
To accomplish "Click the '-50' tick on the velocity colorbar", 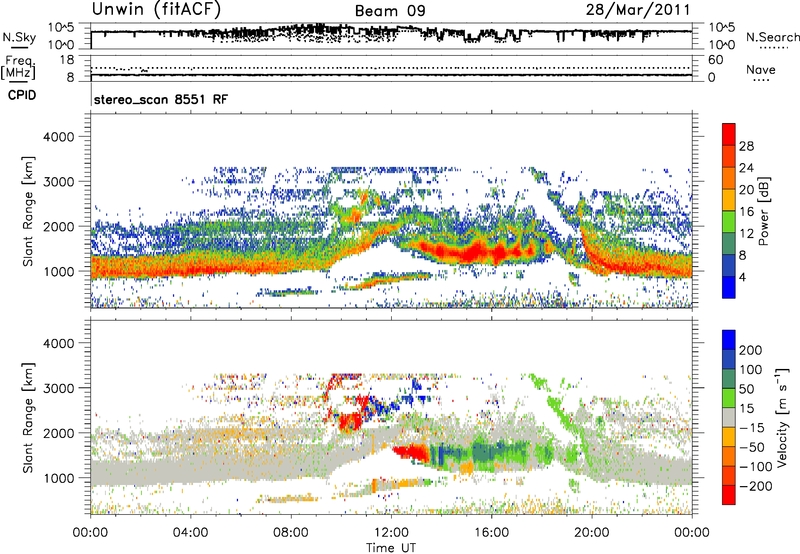I will pyautogui.click(x=752, y=447).
